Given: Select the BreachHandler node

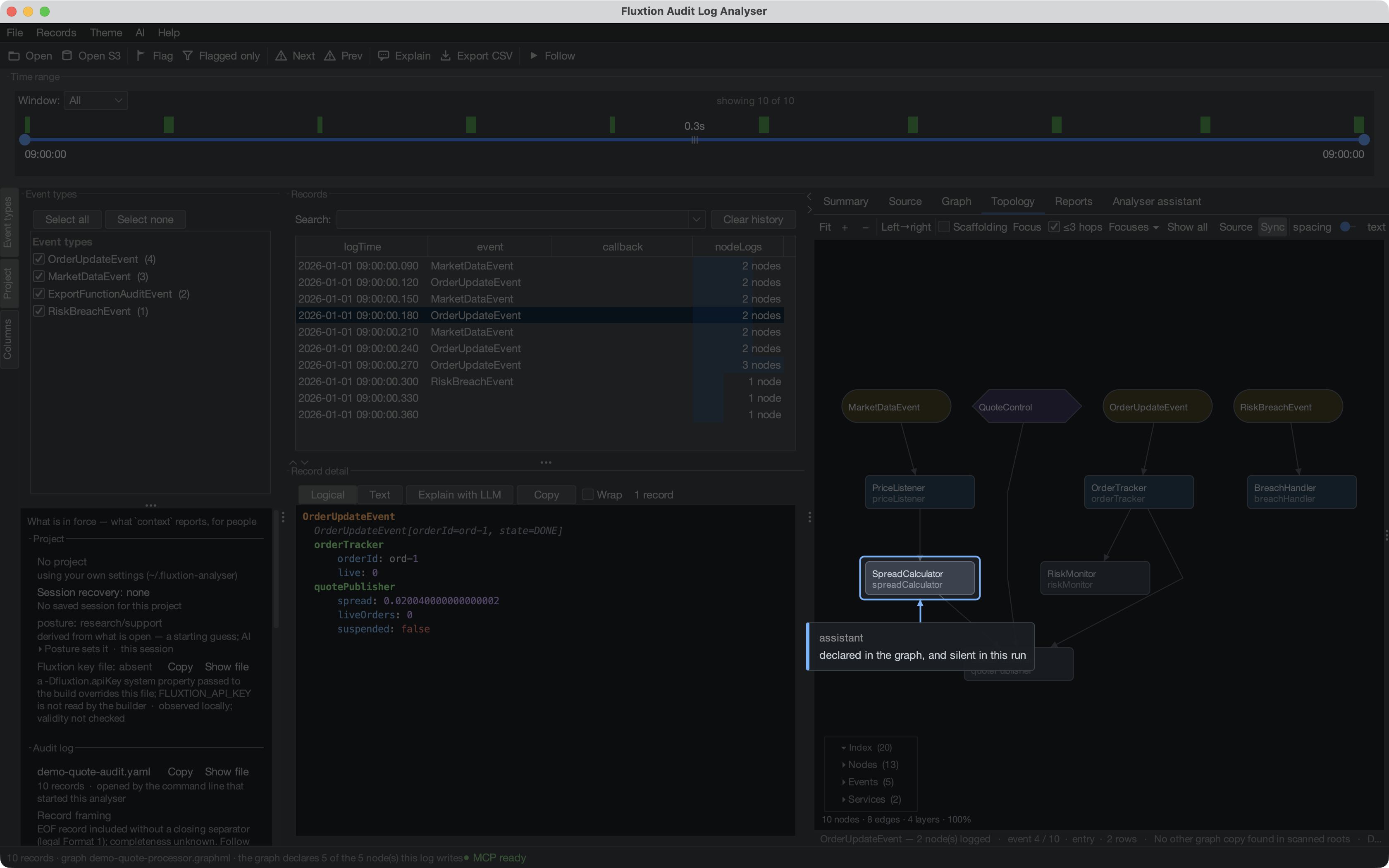Looking at the screenshot, I should click(x=1302, y=493).
